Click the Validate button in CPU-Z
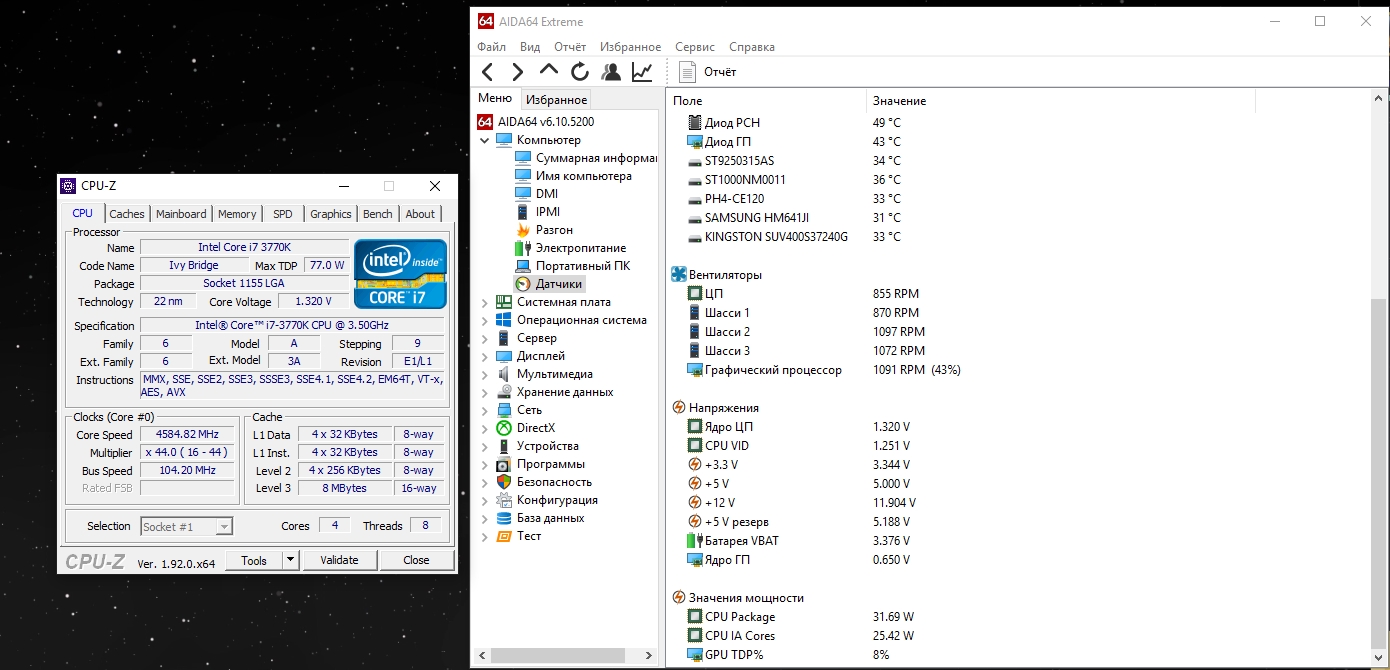The height and width of the screenshot is (670, 1390). click(x=339, y=560)
